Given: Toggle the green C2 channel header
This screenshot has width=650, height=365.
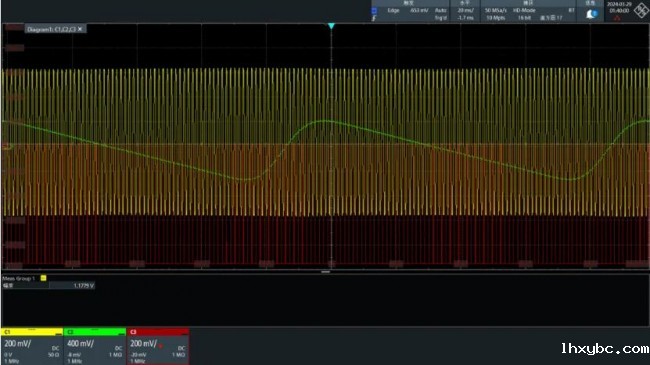Looking at the screenshot, I should (x=95, y=332).
